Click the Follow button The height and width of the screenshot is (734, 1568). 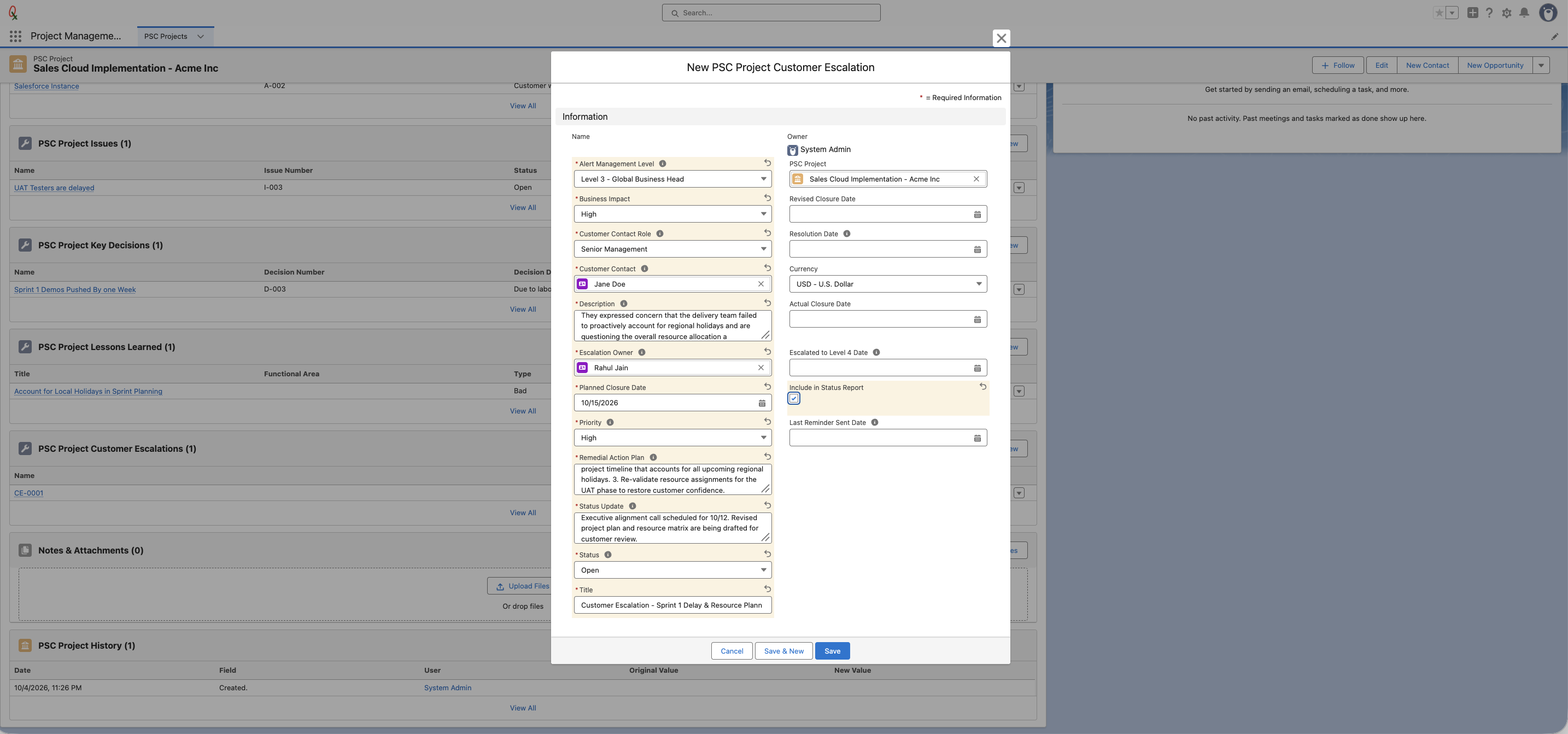pos(1338,65)
